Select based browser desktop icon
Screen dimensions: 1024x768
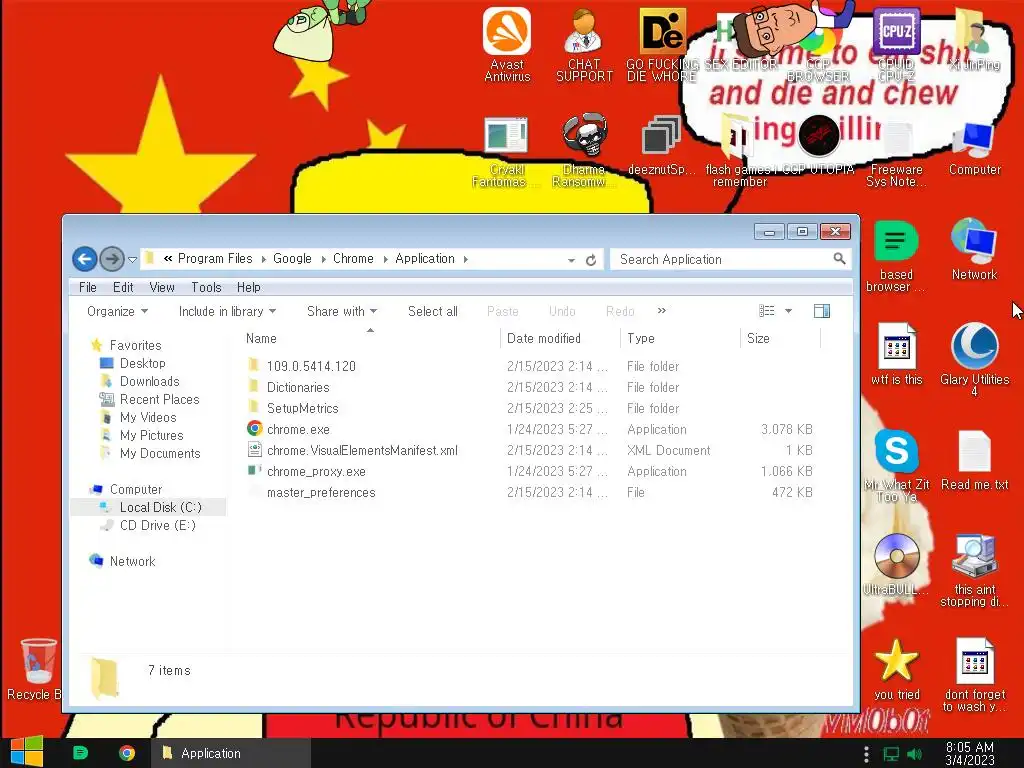click(x=896, y=256)
